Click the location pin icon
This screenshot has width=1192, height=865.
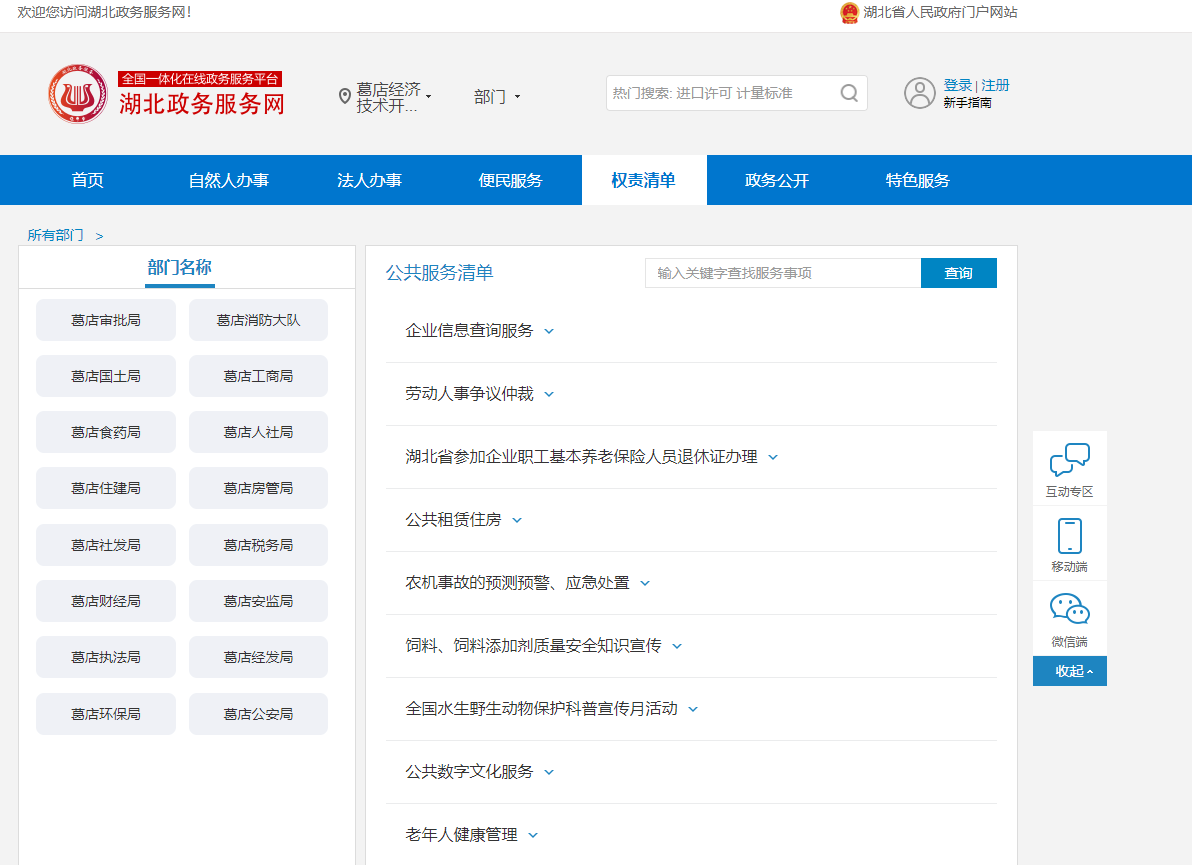[345, 96]
